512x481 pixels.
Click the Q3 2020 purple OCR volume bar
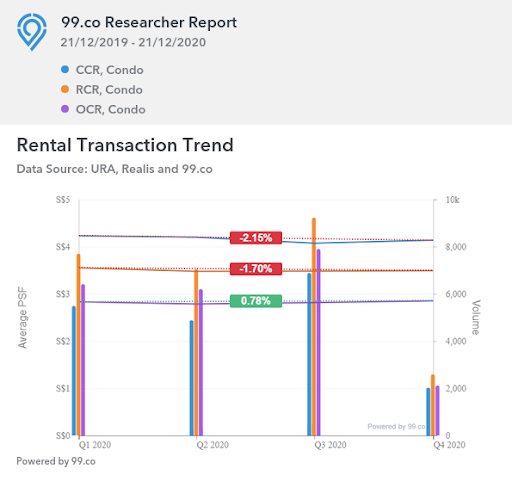click(319, 342)
